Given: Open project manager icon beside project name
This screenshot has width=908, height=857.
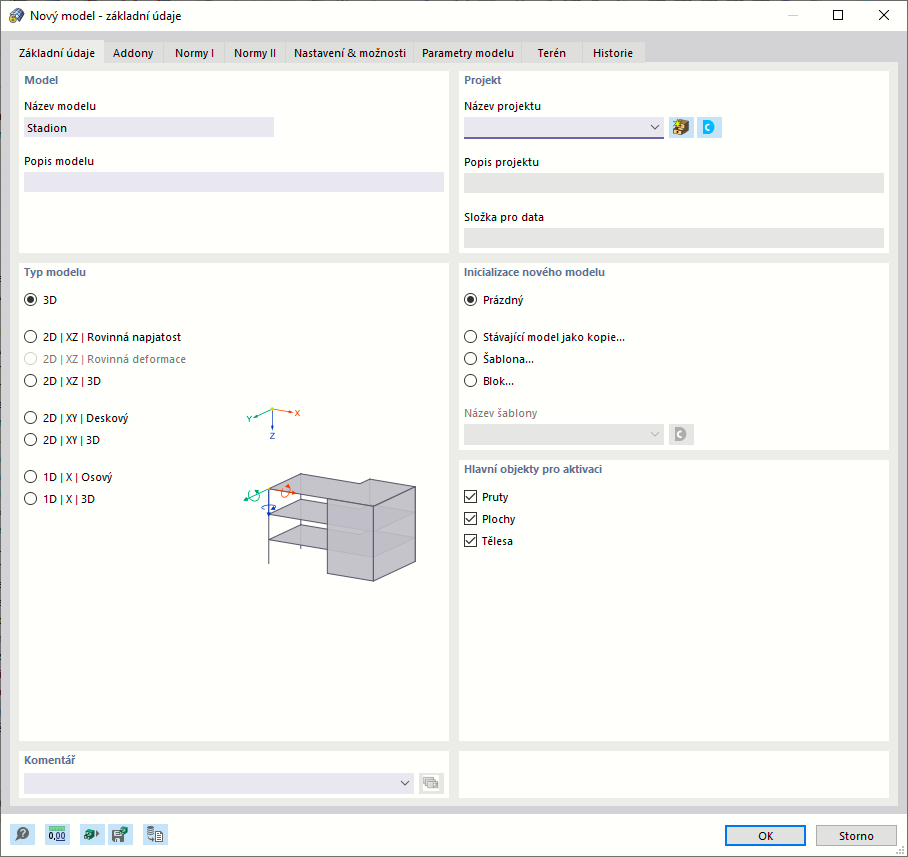Looking at the screenshot, I should [x=681, y=127].
